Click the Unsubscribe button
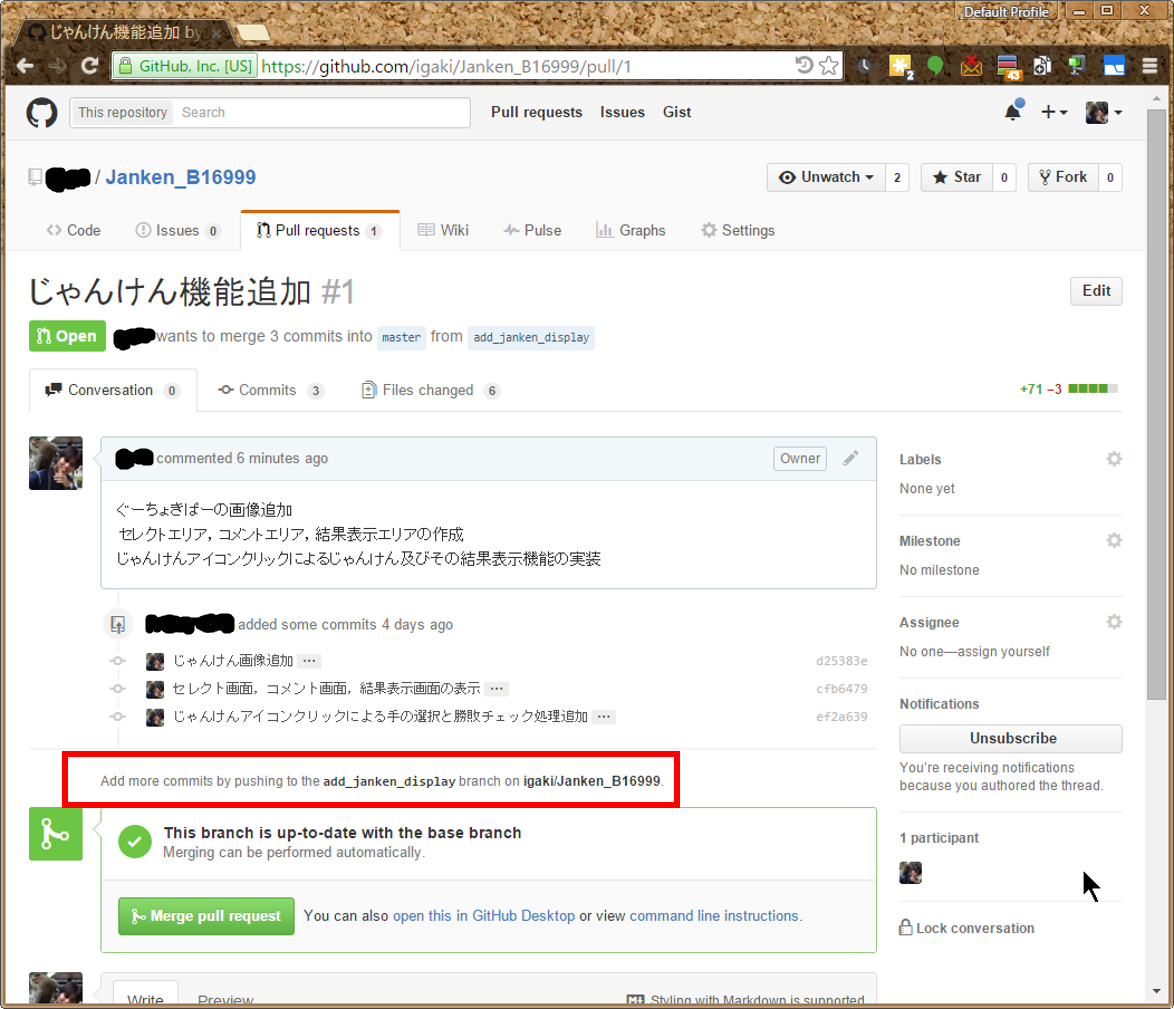The height and width of the screenshot is (1009, 1174). (x=1010, y=738)
